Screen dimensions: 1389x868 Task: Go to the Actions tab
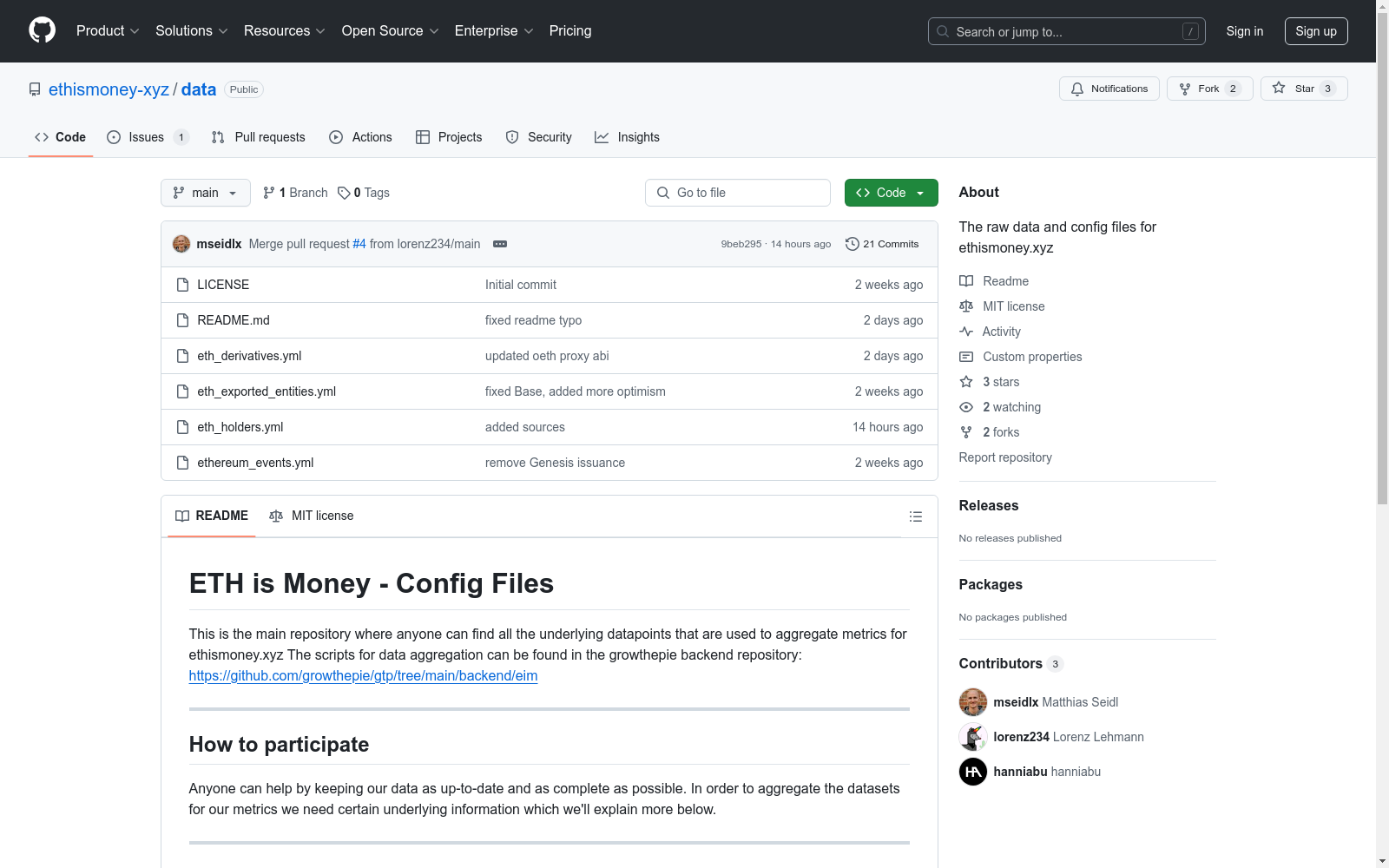tap(360, 137)
